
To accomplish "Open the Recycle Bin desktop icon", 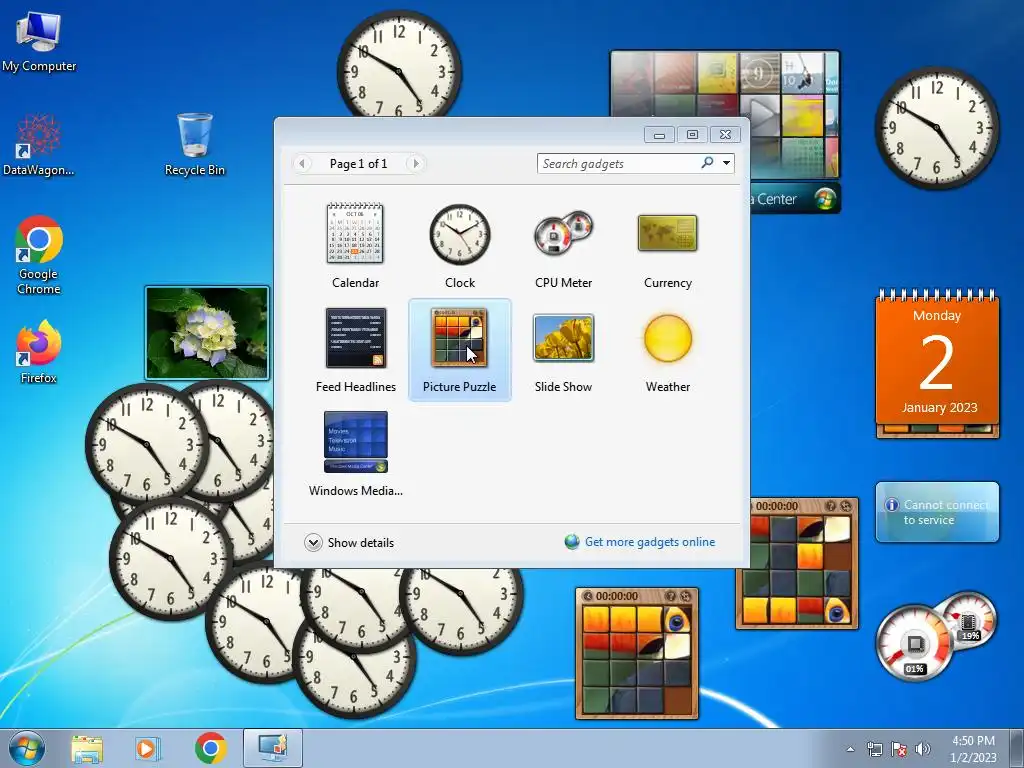I will 195,144.
